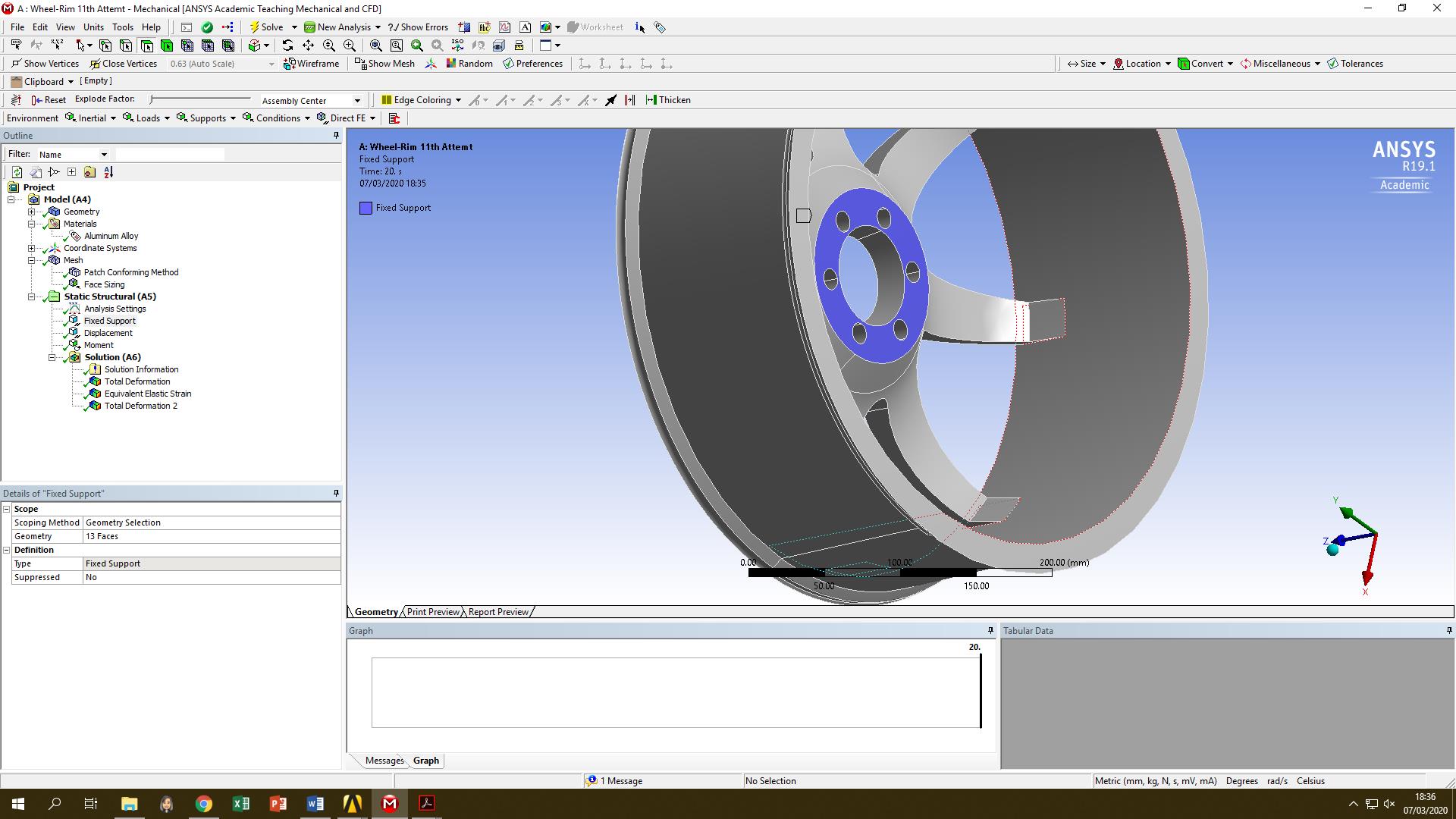Click the Selection Information icon
Viewport: 1456px width, 819px height.
click(x=640, y=27)
